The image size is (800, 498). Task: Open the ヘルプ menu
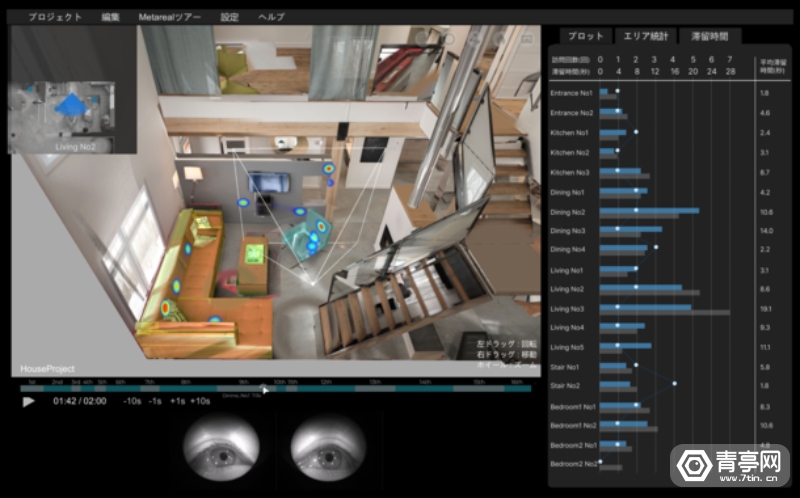coord(271,17)
